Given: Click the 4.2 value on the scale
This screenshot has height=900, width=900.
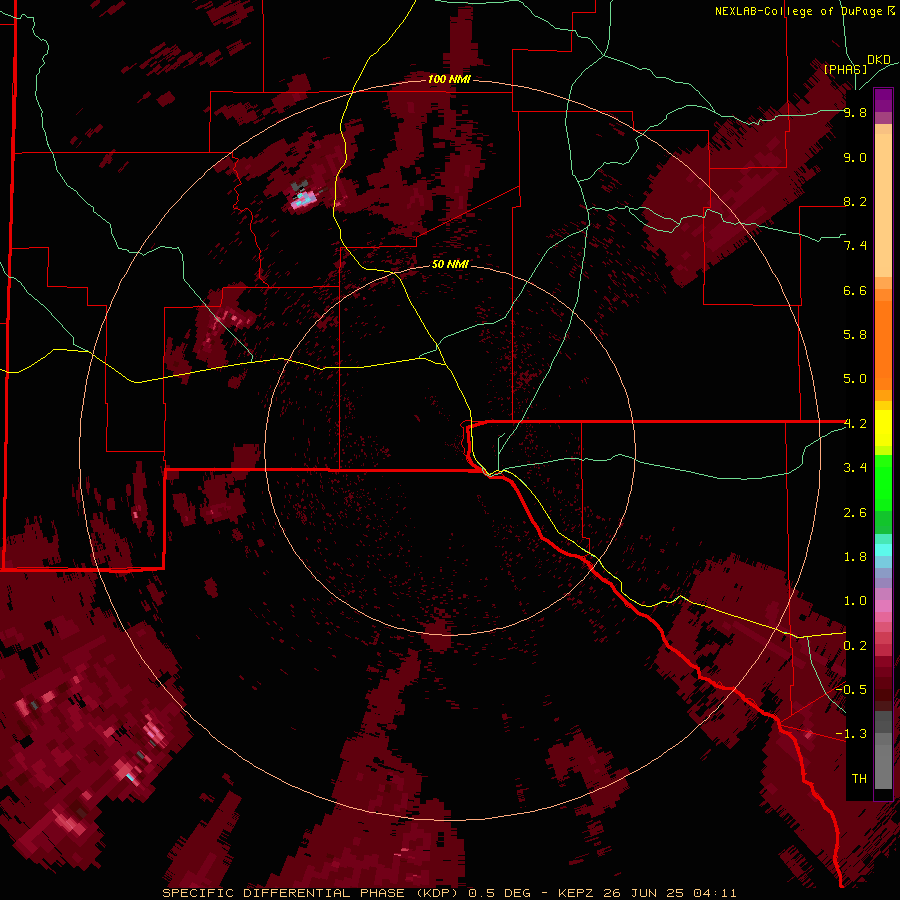Looking at the screenshot, I should pos(855,424).
